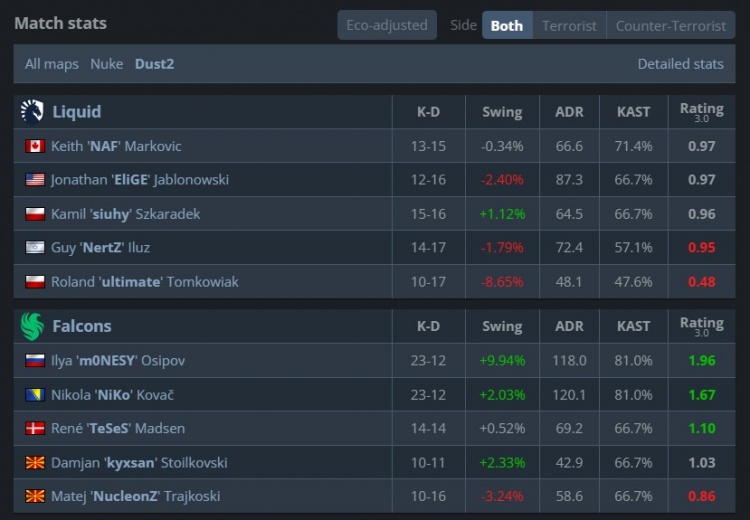Click the US flag beside EliGE
Viewport: 750px width, 520px height.
click(x=35, y=180)
